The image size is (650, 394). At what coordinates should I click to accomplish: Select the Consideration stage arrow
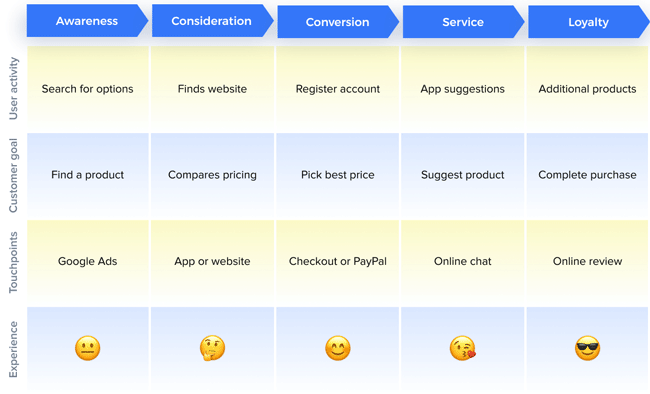click(213, 21)
